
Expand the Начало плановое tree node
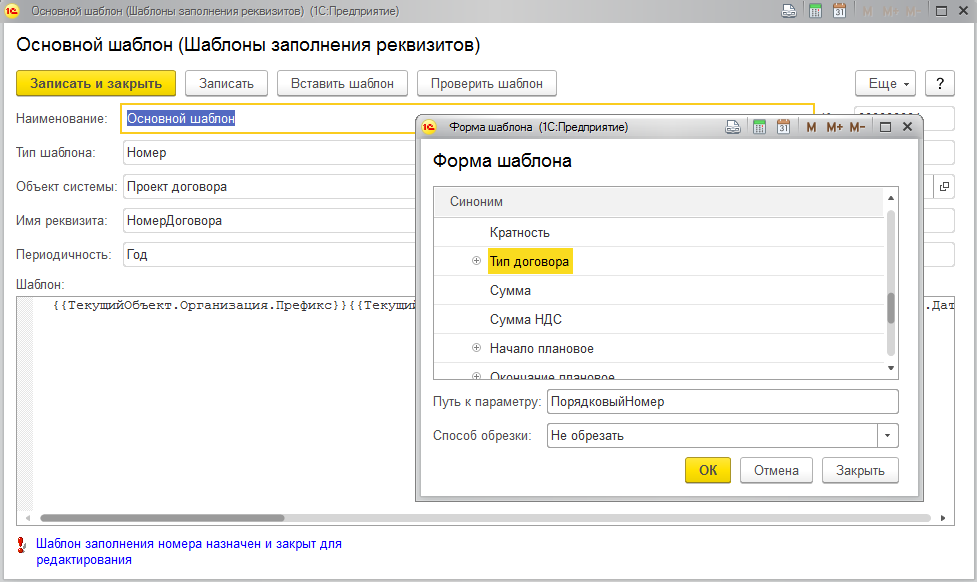476,349
